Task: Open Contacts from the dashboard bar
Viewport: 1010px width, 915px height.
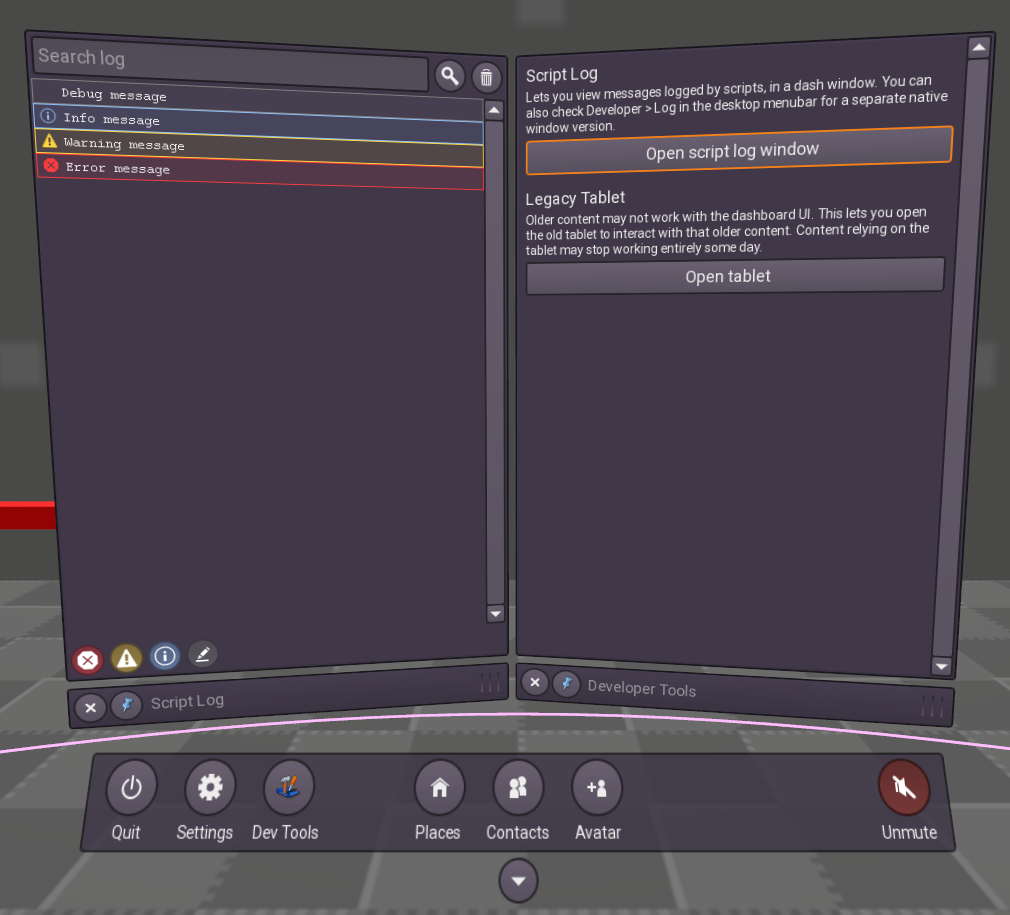Action: (x=518, y=787)
